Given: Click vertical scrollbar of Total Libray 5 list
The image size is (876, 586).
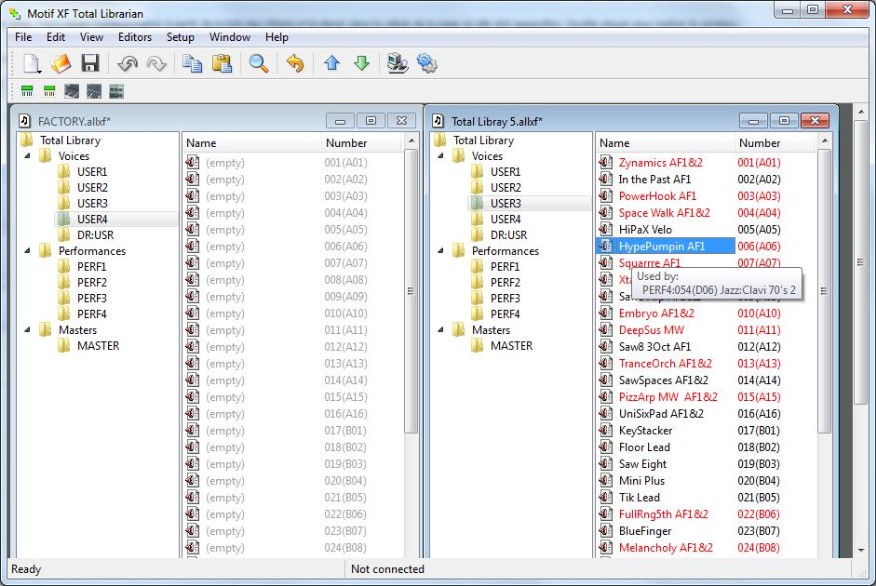Looking at the screenshot, I should click(824, 290).
